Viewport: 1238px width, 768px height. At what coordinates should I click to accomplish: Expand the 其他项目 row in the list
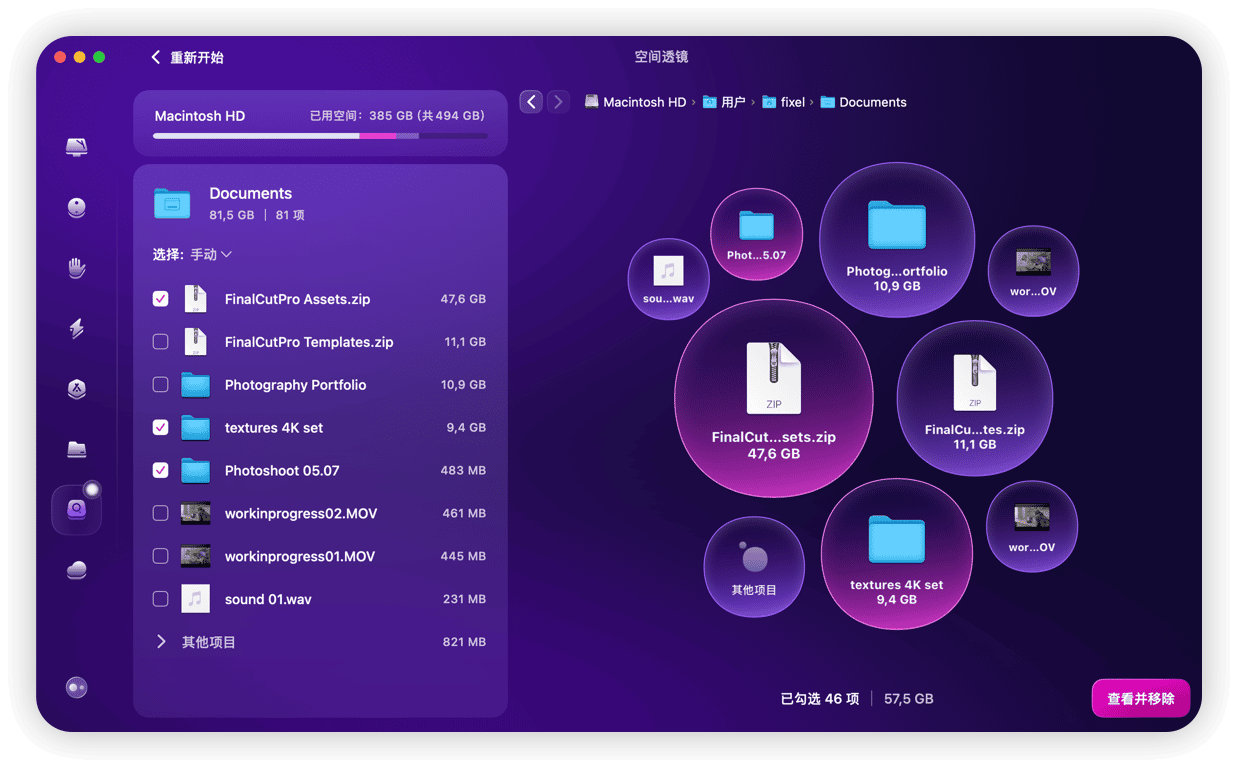pyautogui.click(x=160, y=642)
